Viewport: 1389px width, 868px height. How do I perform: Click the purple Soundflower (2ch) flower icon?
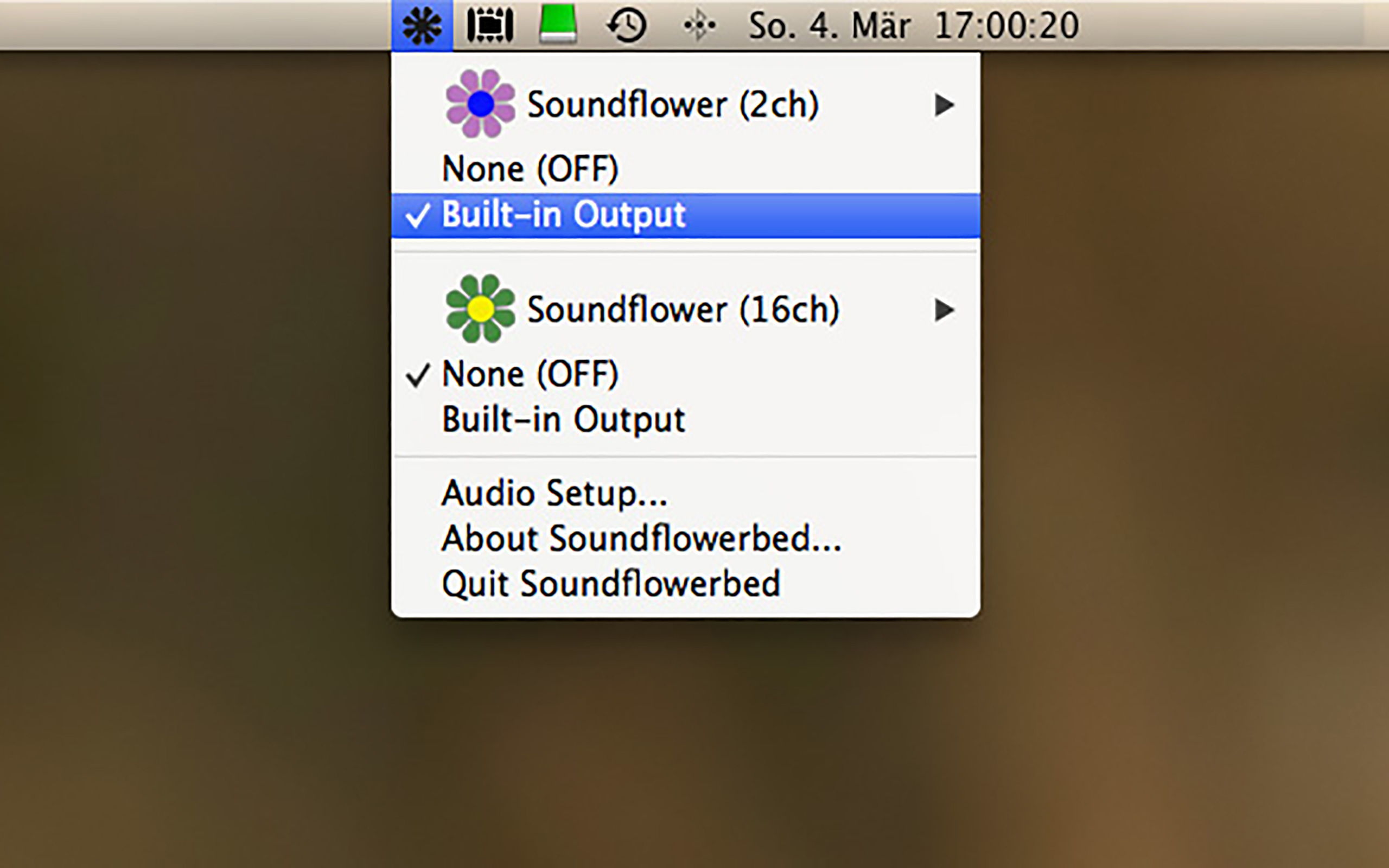tap(480, 104)
